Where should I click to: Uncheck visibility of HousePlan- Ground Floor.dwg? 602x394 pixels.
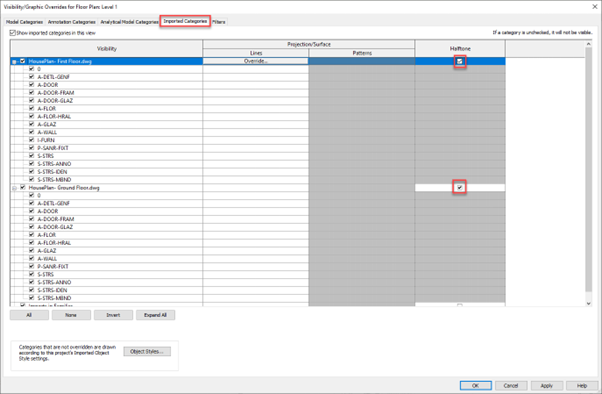(x=23, y=187)
